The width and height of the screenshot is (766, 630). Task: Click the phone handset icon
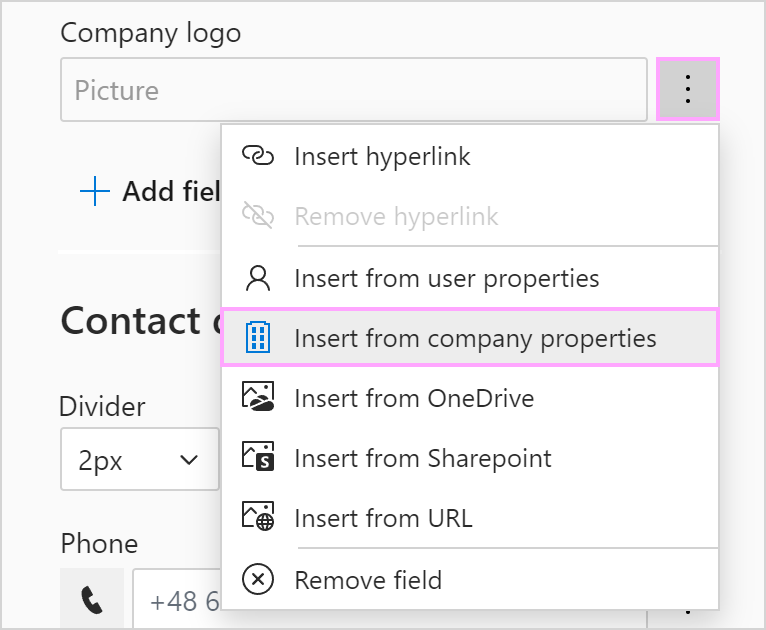tap(92, 600)
